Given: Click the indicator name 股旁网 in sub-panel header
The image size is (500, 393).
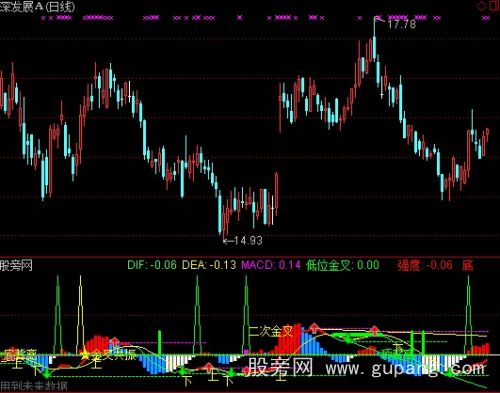Looking at the screenshot, I should click(x=16, y=266).
